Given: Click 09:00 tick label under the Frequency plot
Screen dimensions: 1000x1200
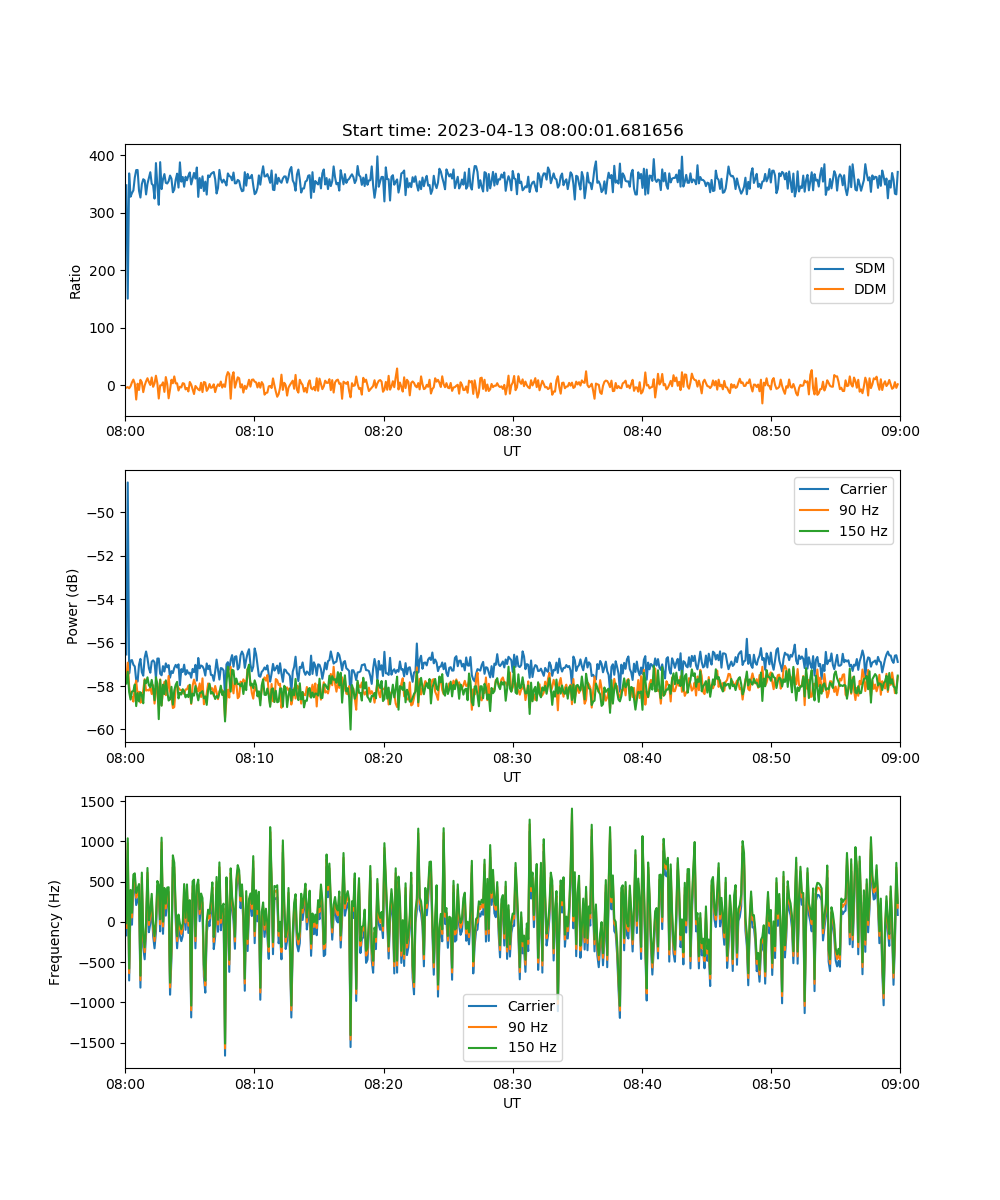Looking at the screenshot, I should [x=899, y=1084].
